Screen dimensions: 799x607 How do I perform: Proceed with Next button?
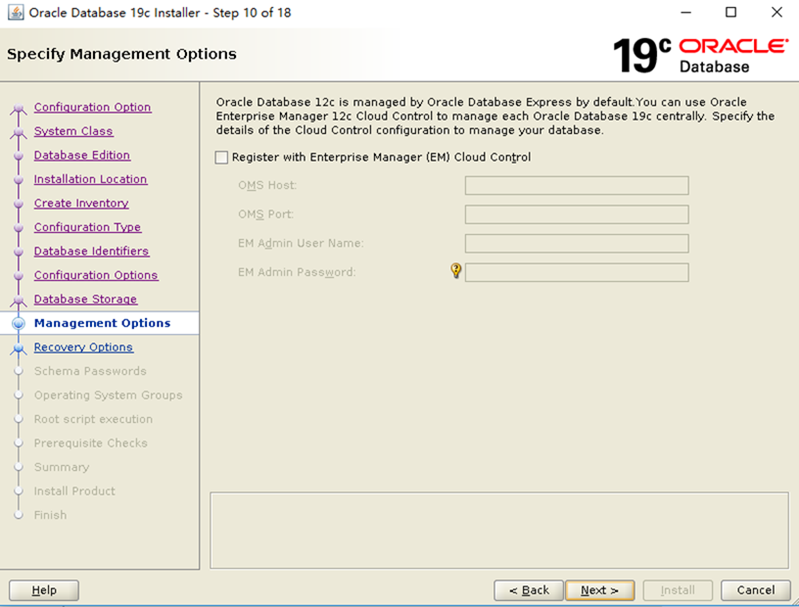coord(600,590)
